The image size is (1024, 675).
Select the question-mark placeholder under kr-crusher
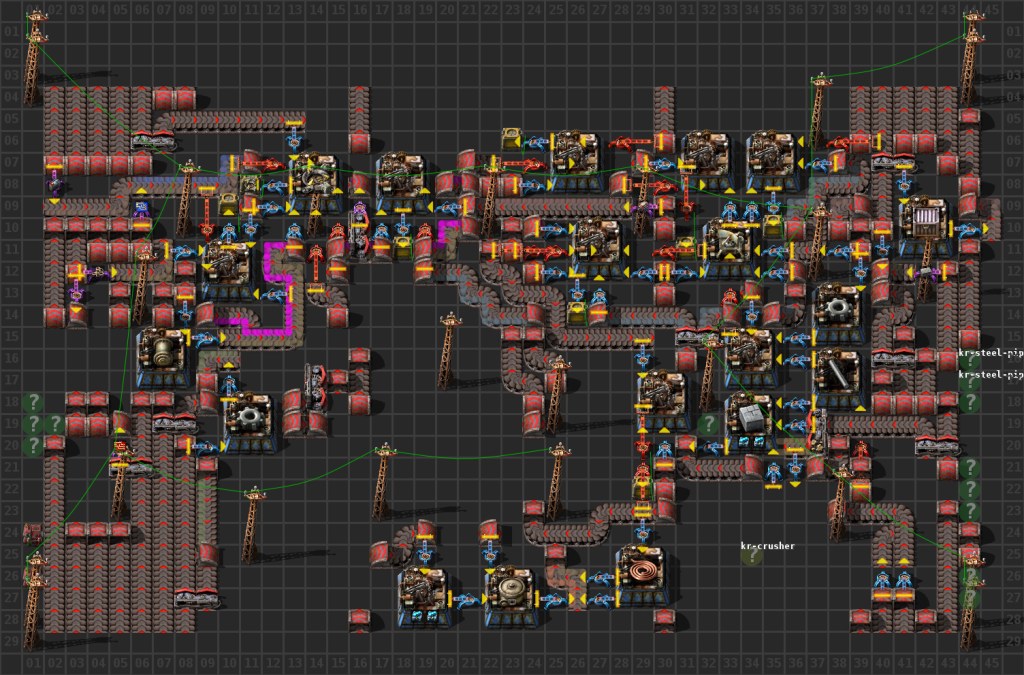(752, 556)
